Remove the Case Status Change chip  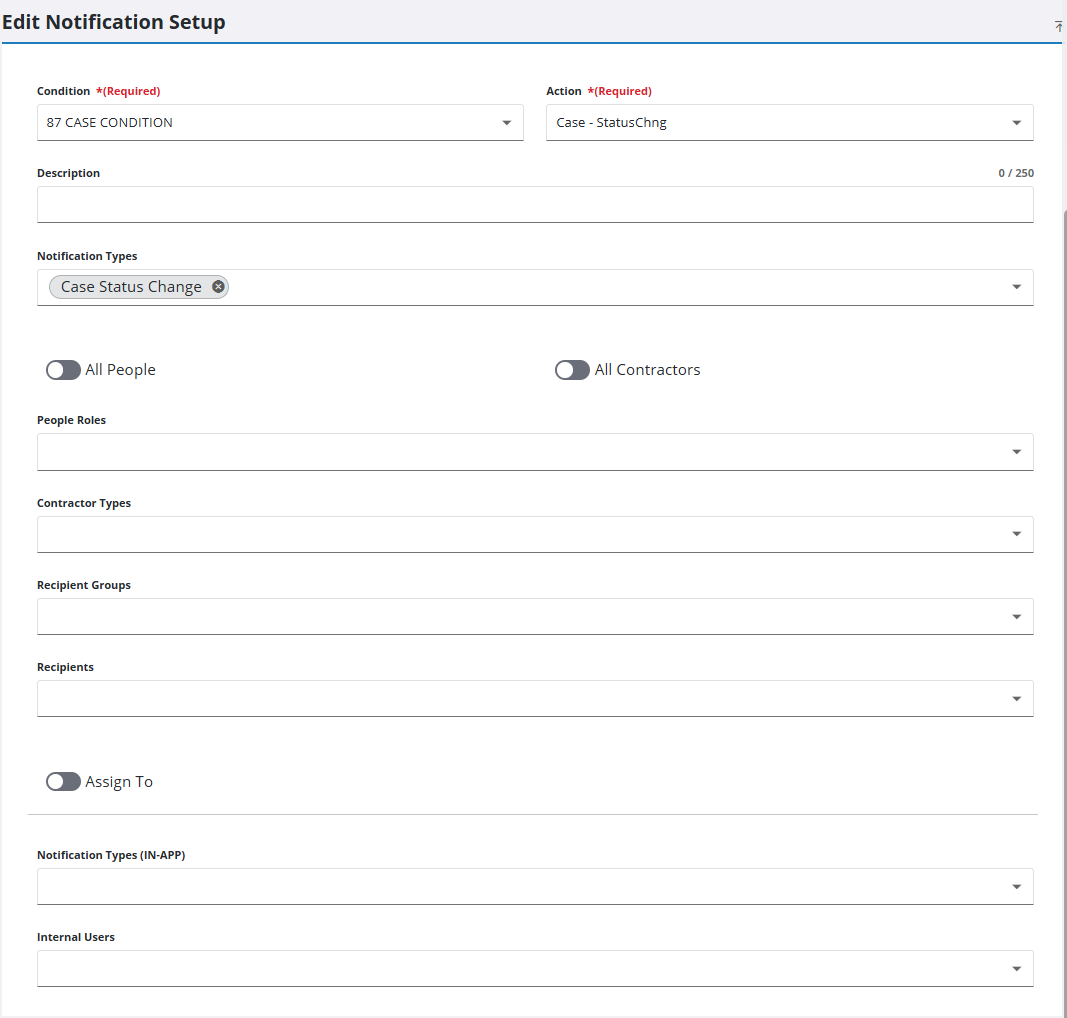pyautogui.click(x=218, y=286)
